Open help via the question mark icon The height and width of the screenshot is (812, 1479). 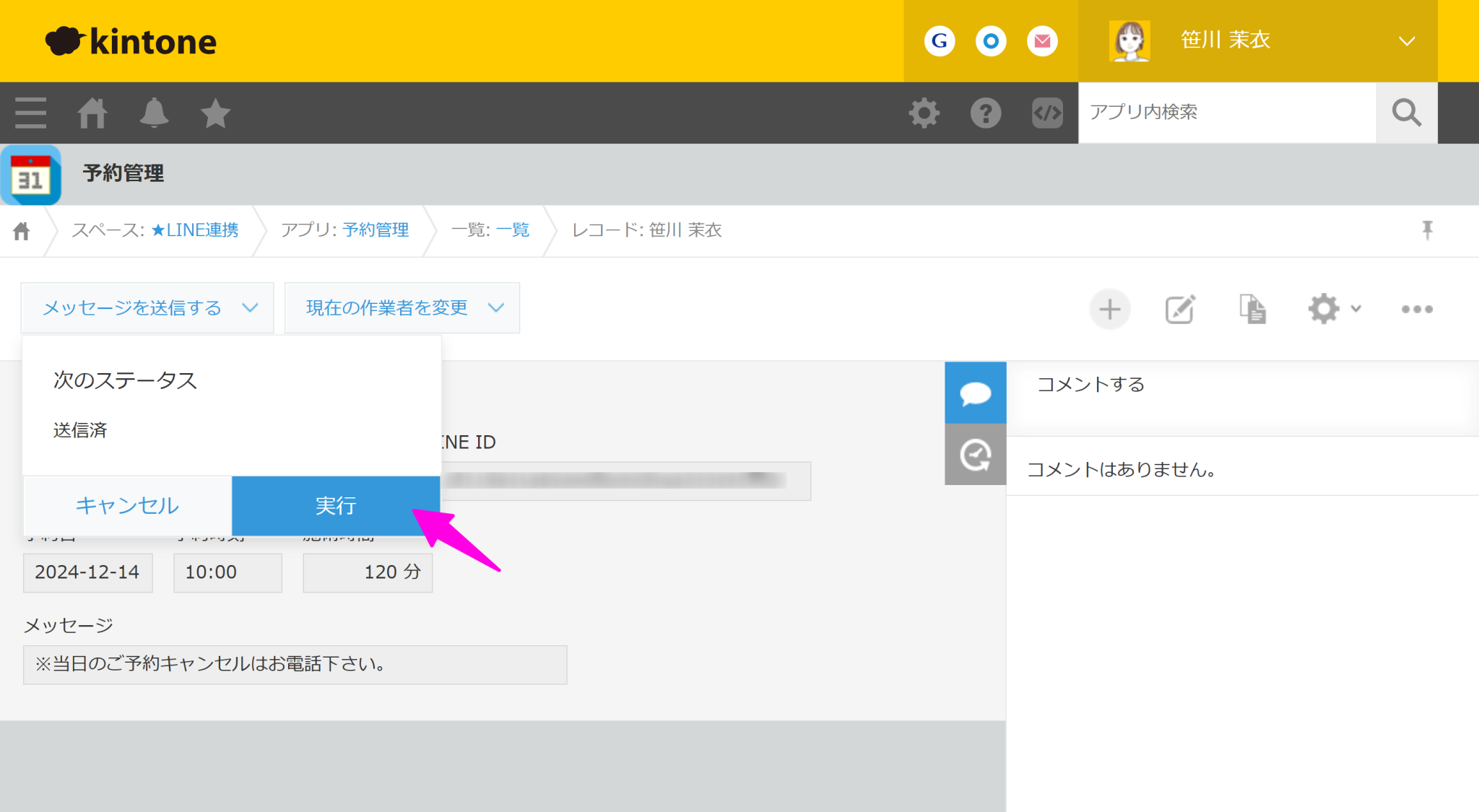tap(986, 113)
